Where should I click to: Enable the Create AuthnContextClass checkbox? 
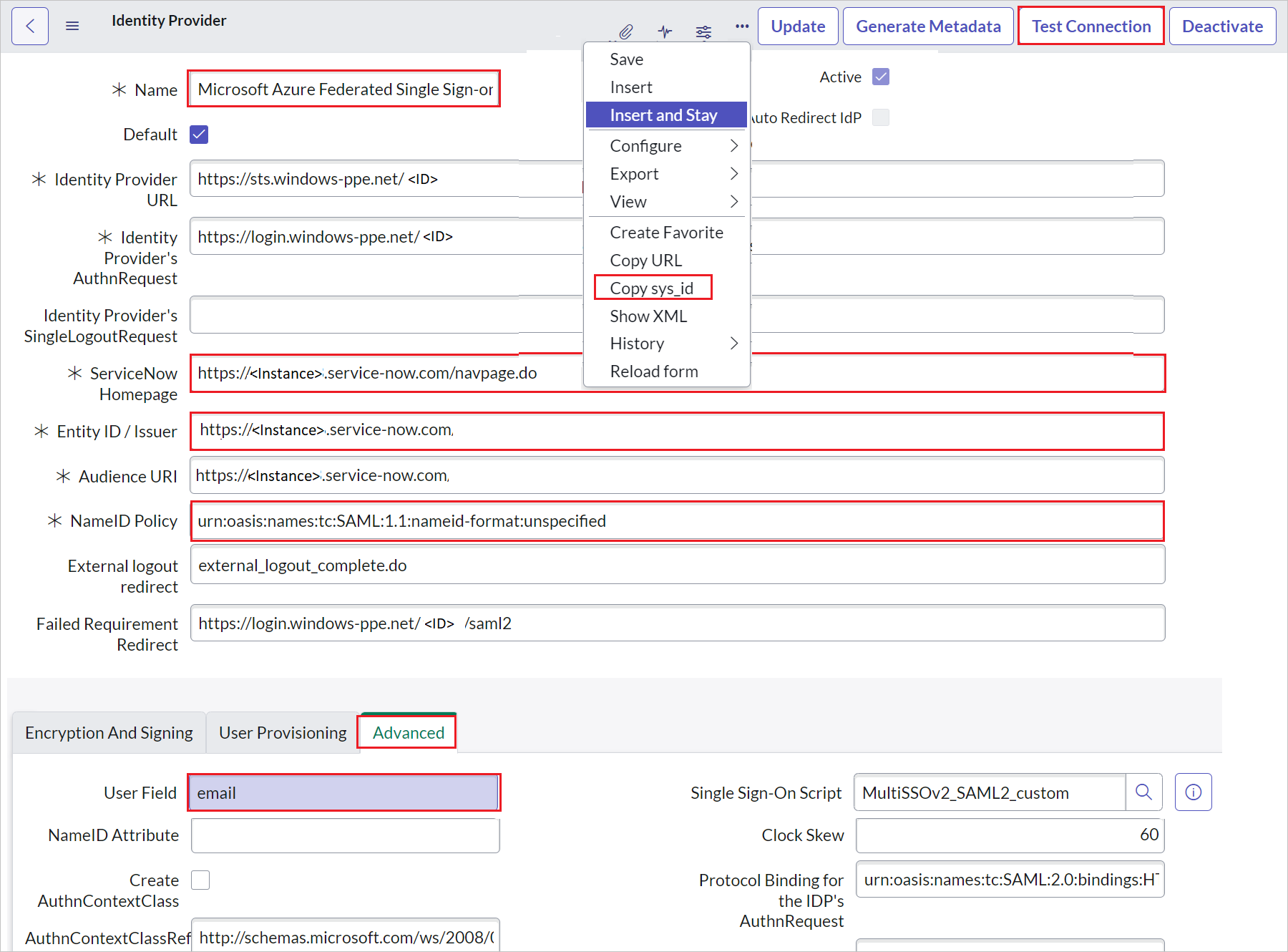tap(200, 880)
